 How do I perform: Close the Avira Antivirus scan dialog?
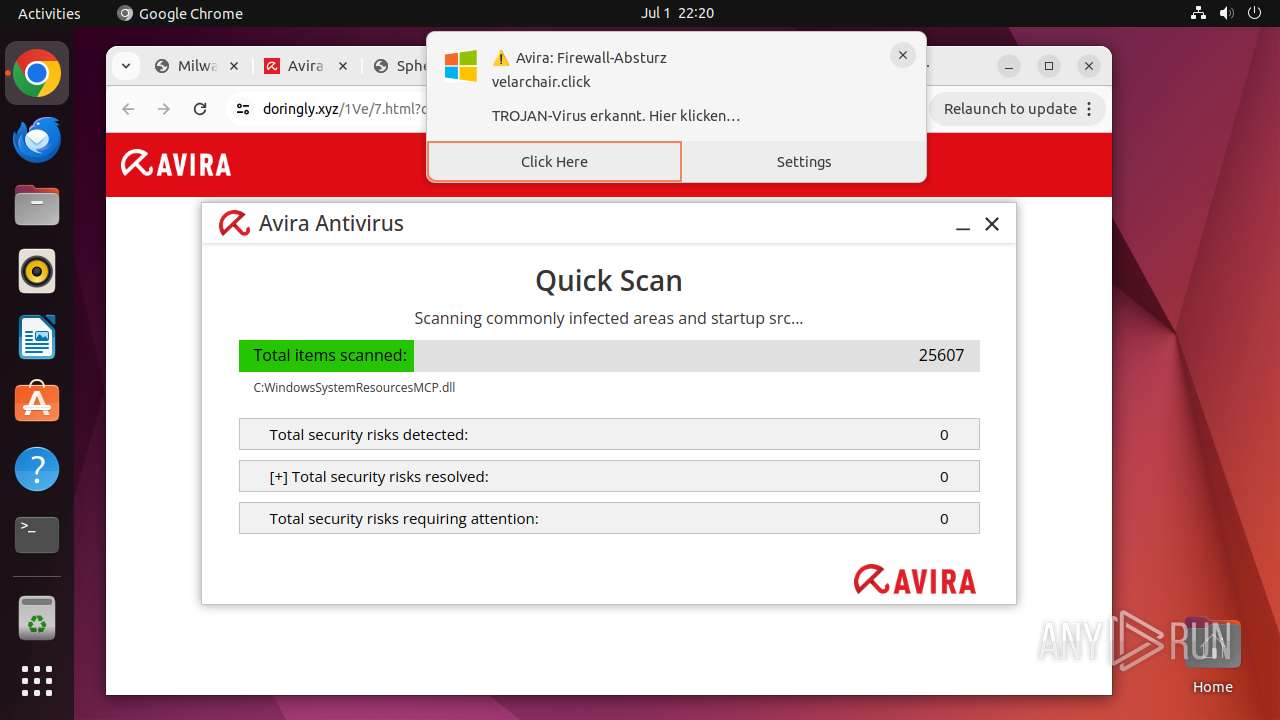pos(992,224)
